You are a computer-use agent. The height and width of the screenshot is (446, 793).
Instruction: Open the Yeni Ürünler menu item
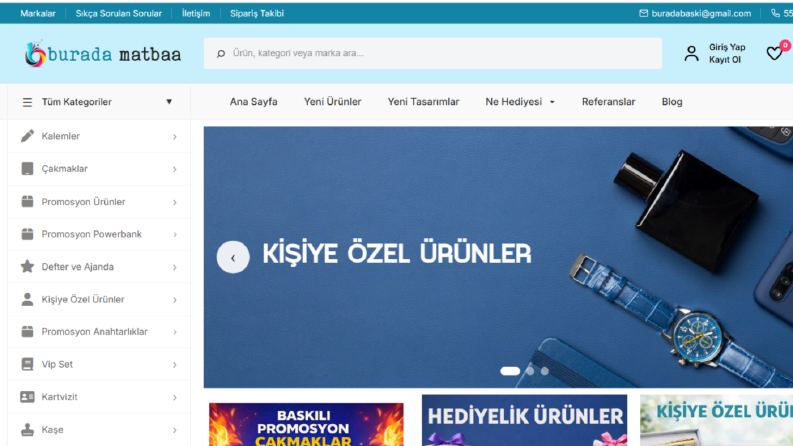(332, 102)
